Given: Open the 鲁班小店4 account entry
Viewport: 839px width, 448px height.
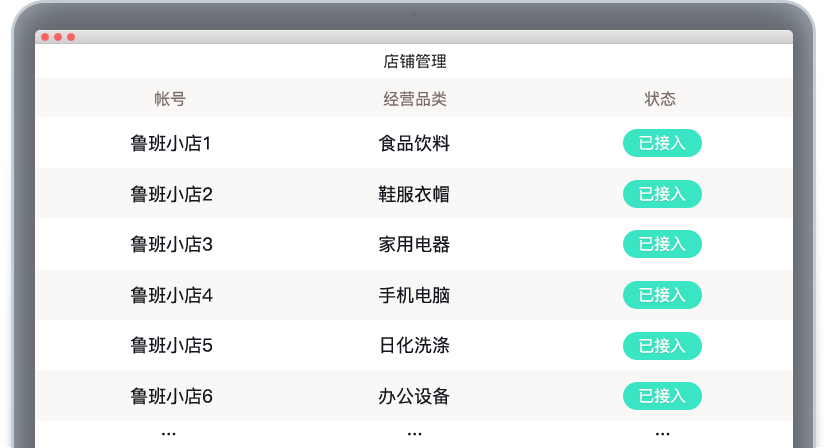Looking at the screenshot, I should (170, 295).
